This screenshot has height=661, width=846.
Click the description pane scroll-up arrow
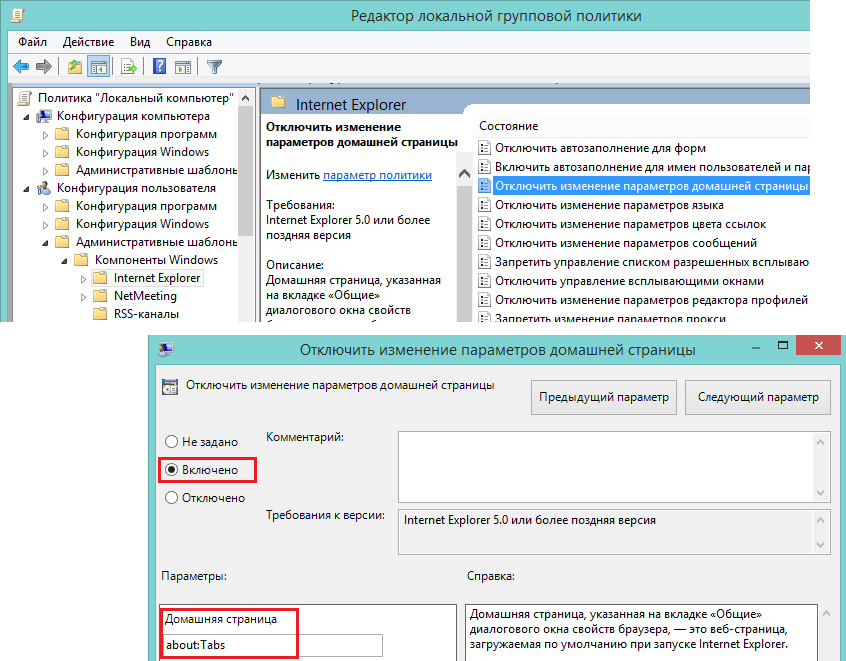pyautogui.click(x=464, y=174)
